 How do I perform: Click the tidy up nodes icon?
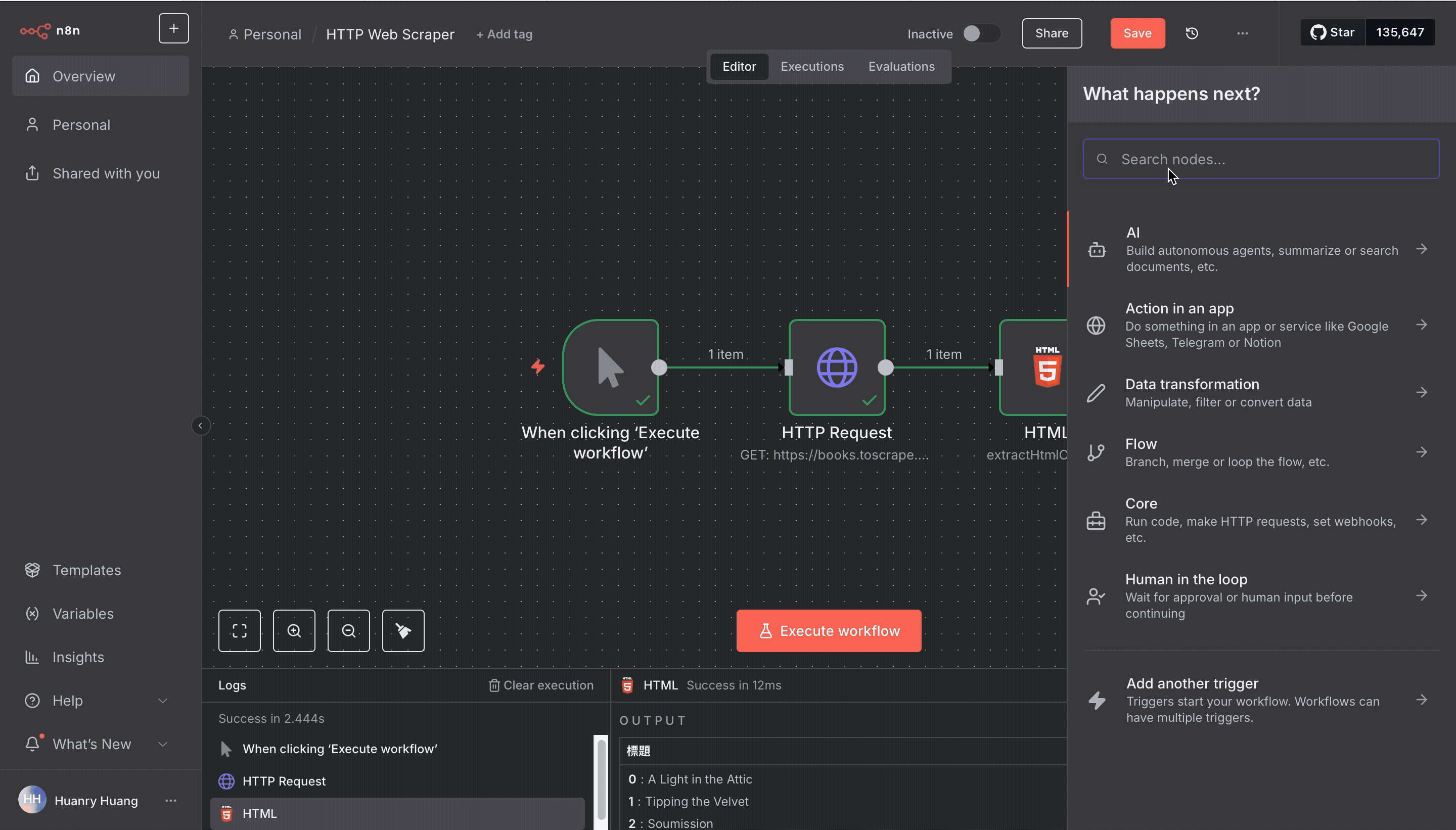(x=403, y=630)
